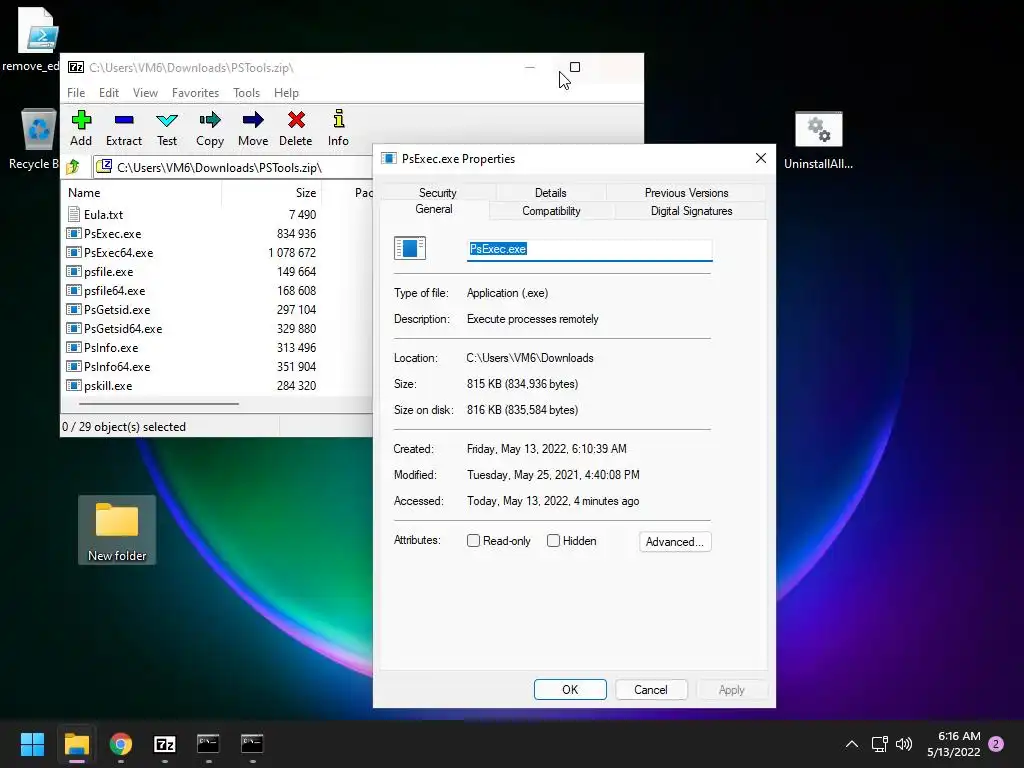Open the Edit menu in 7-Zip
The width and height of the screenshot is (1024, 768).
[x=108, y=93]
